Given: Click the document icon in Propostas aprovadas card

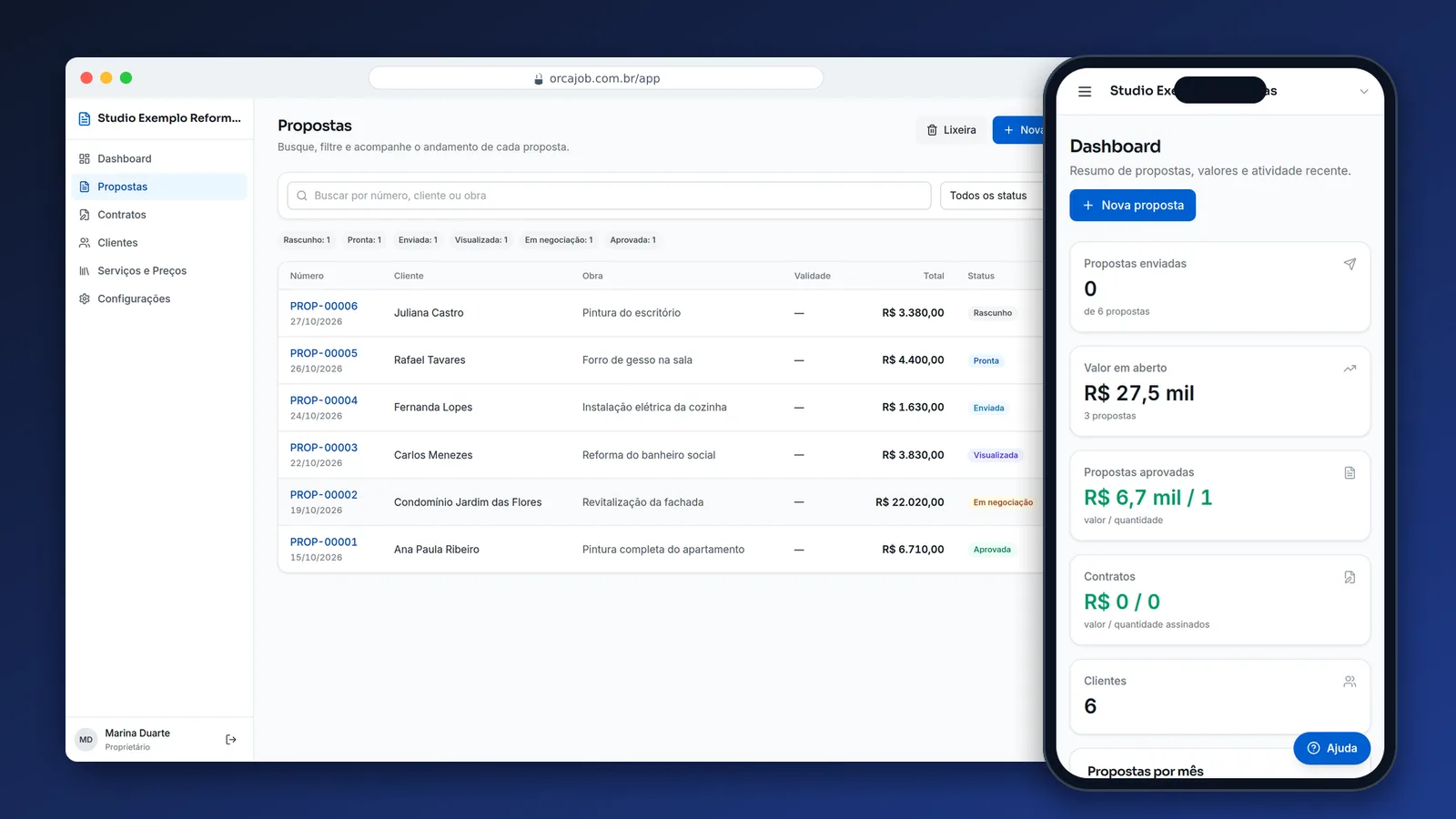Looking at the screenshot, I should 1350,473.
